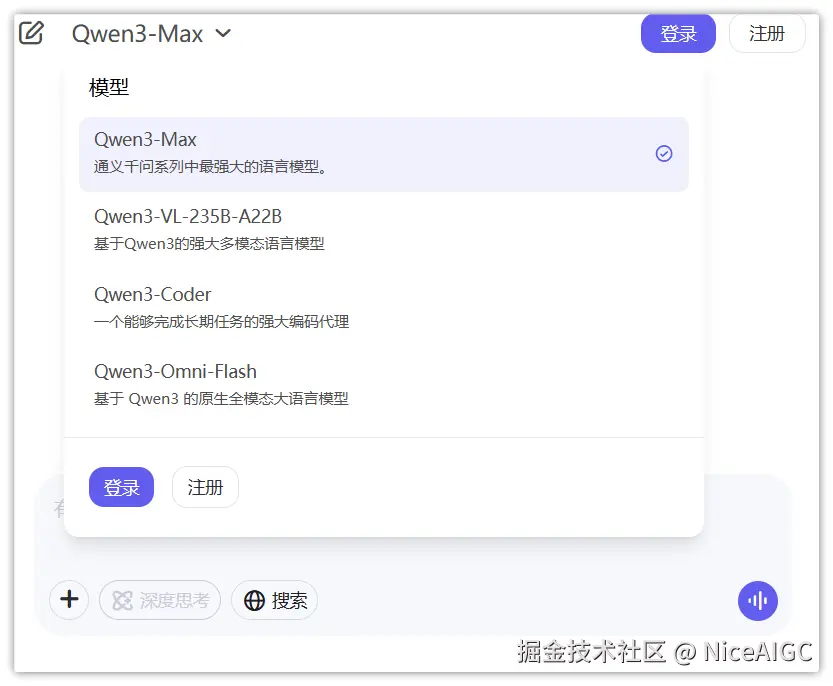This screenshot has height=686, width=833.
Task: Select the Qwen3-Max model option
Action: 384,154
